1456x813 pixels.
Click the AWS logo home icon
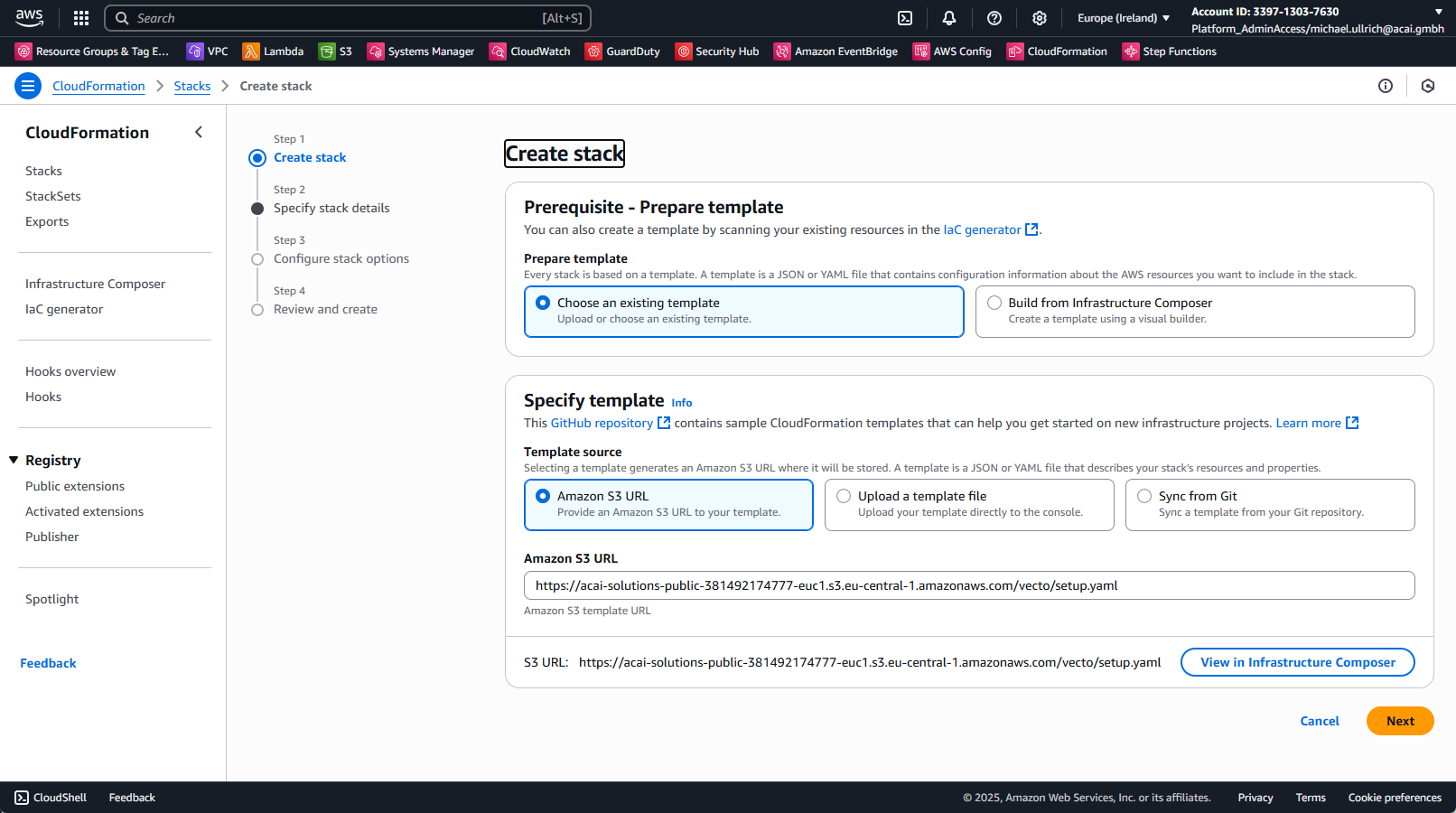pyautogui.click(x=29, y=17)
